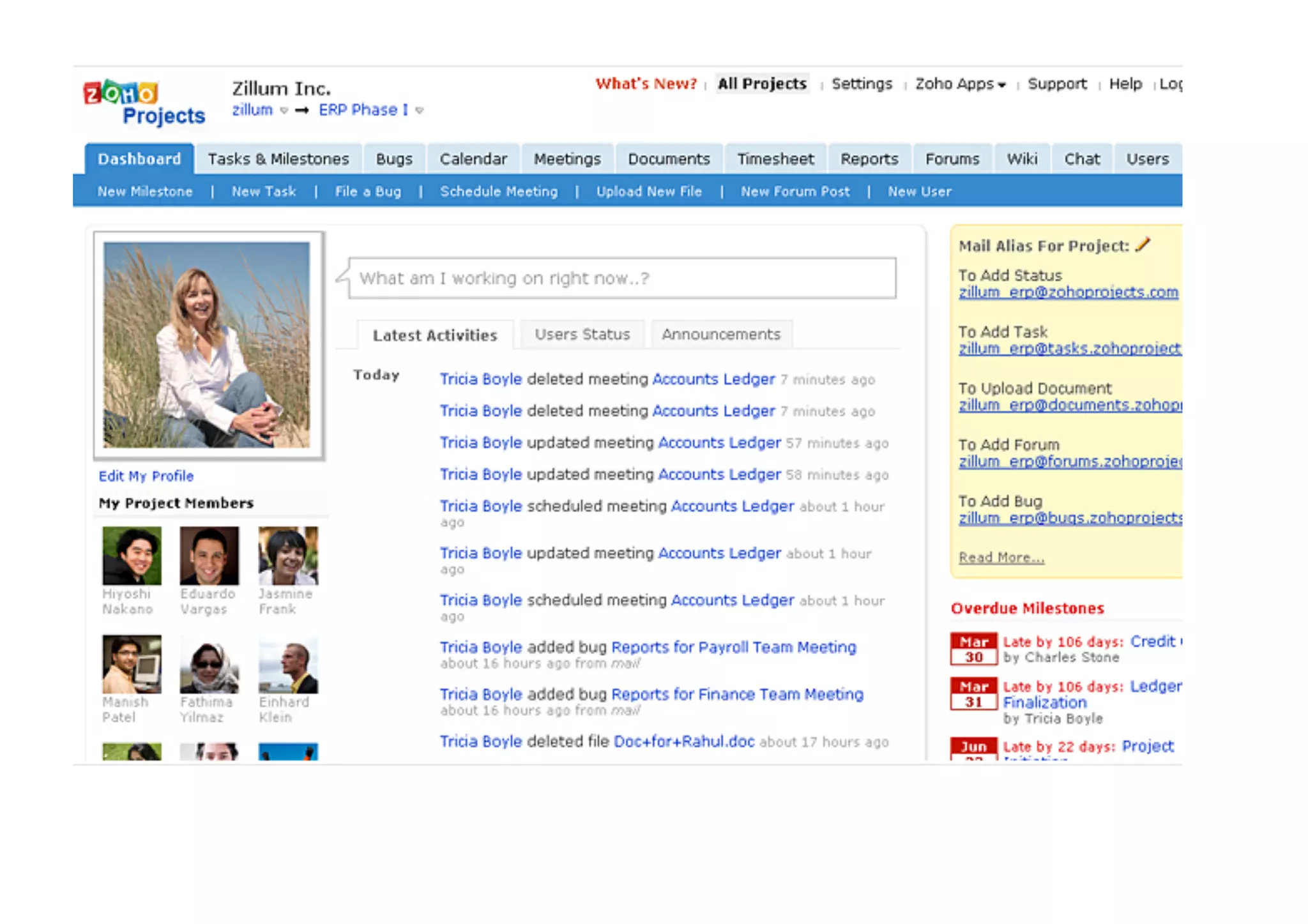
Task: Click the Mar 31 overdue milestone calendar icon
Action: pyautogui.click(x=973, y=694)
